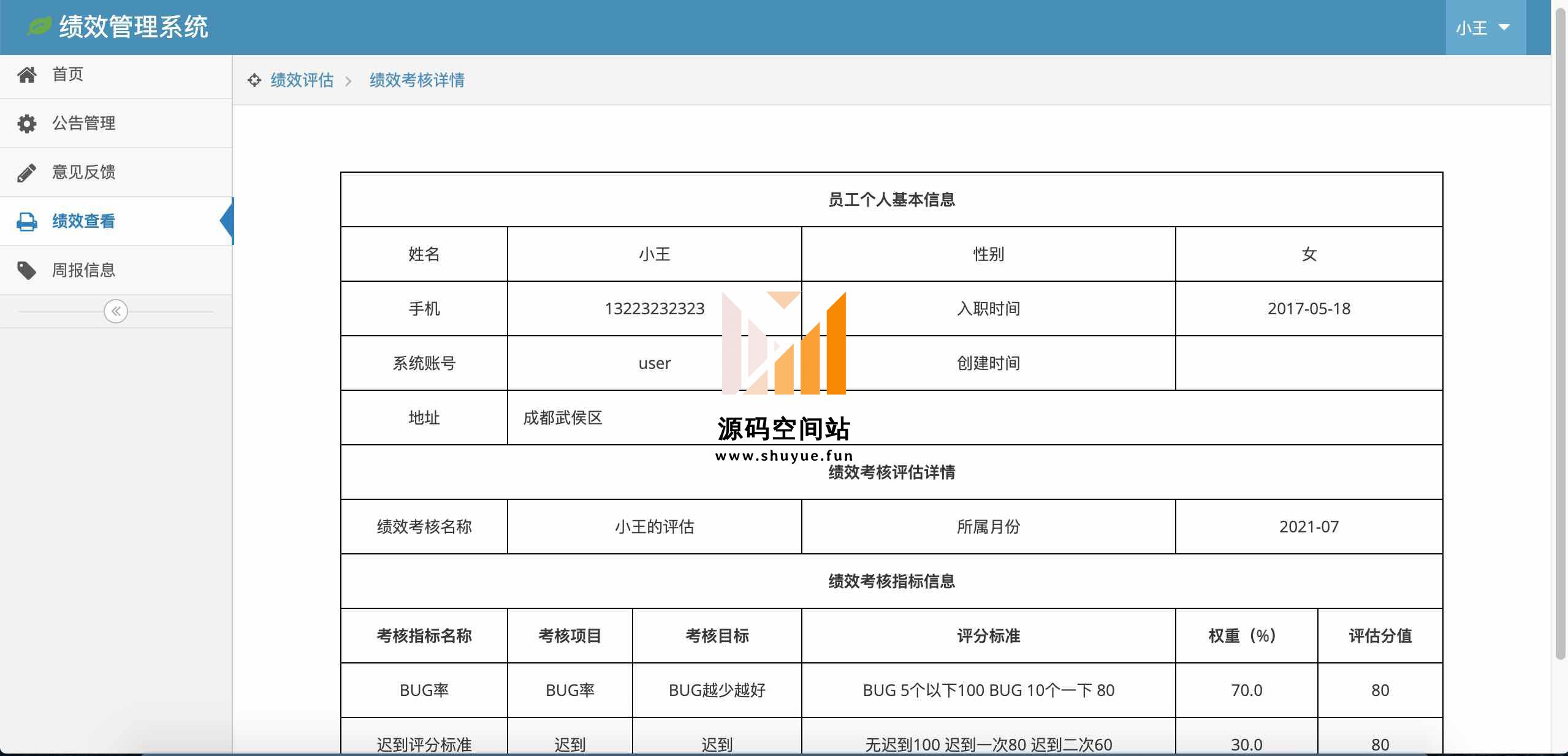Open the 小王 user dropdown menu
This screenshot has height=756, width=1568.
pos(1472,28)
